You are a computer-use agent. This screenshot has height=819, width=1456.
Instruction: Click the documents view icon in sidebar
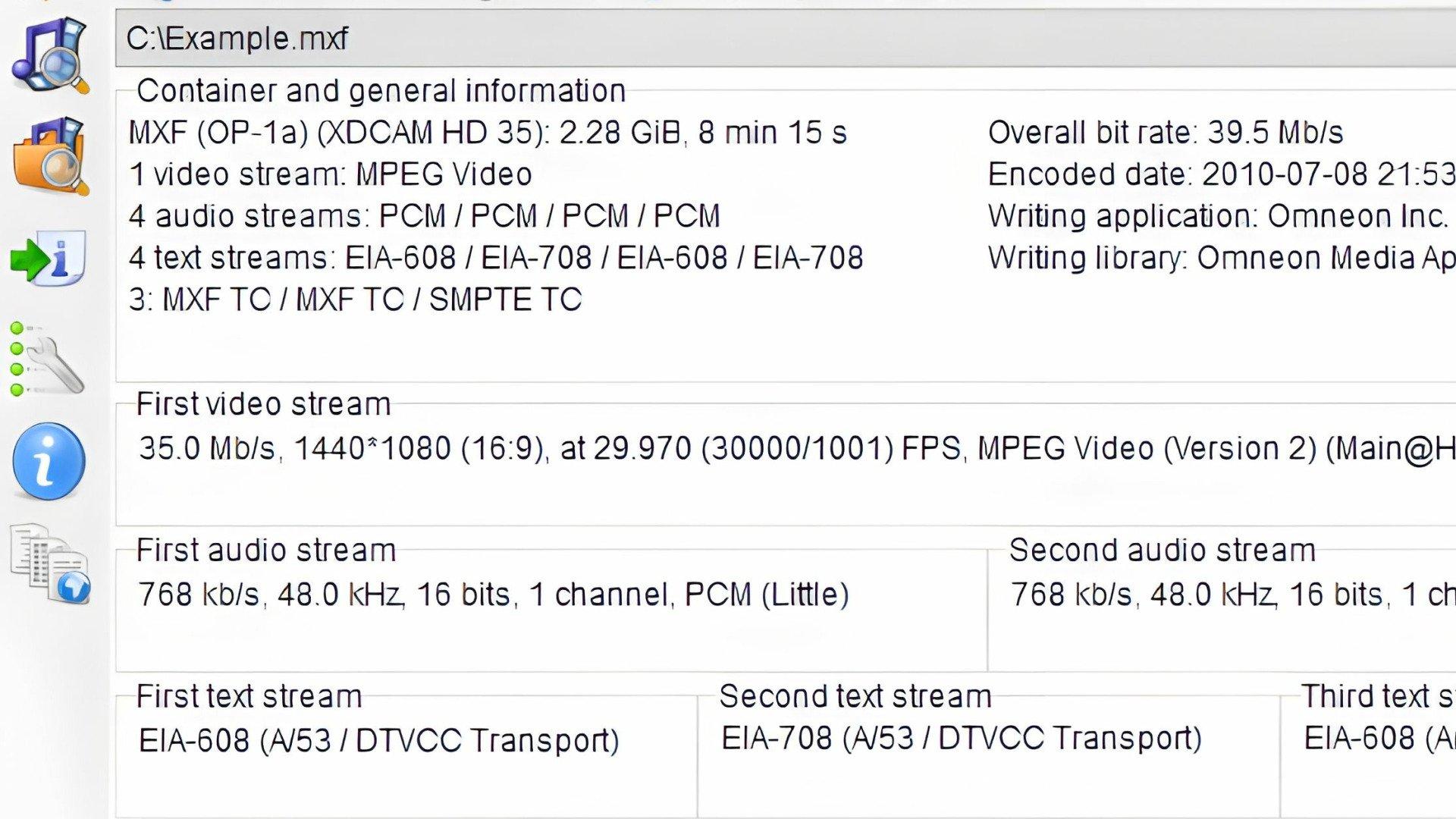coord(50,563)
